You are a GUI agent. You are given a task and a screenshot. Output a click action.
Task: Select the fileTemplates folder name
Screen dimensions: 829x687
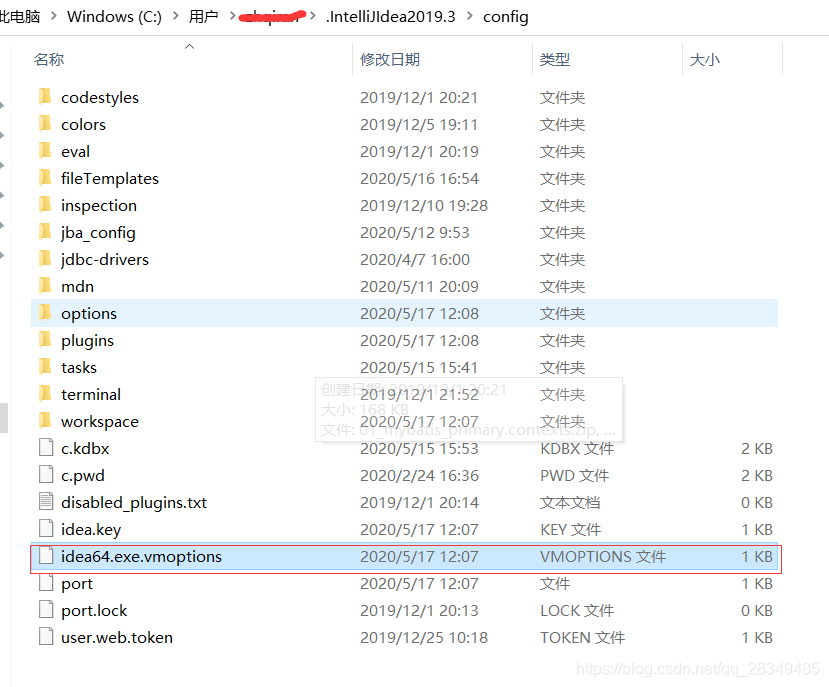[110, 179]
